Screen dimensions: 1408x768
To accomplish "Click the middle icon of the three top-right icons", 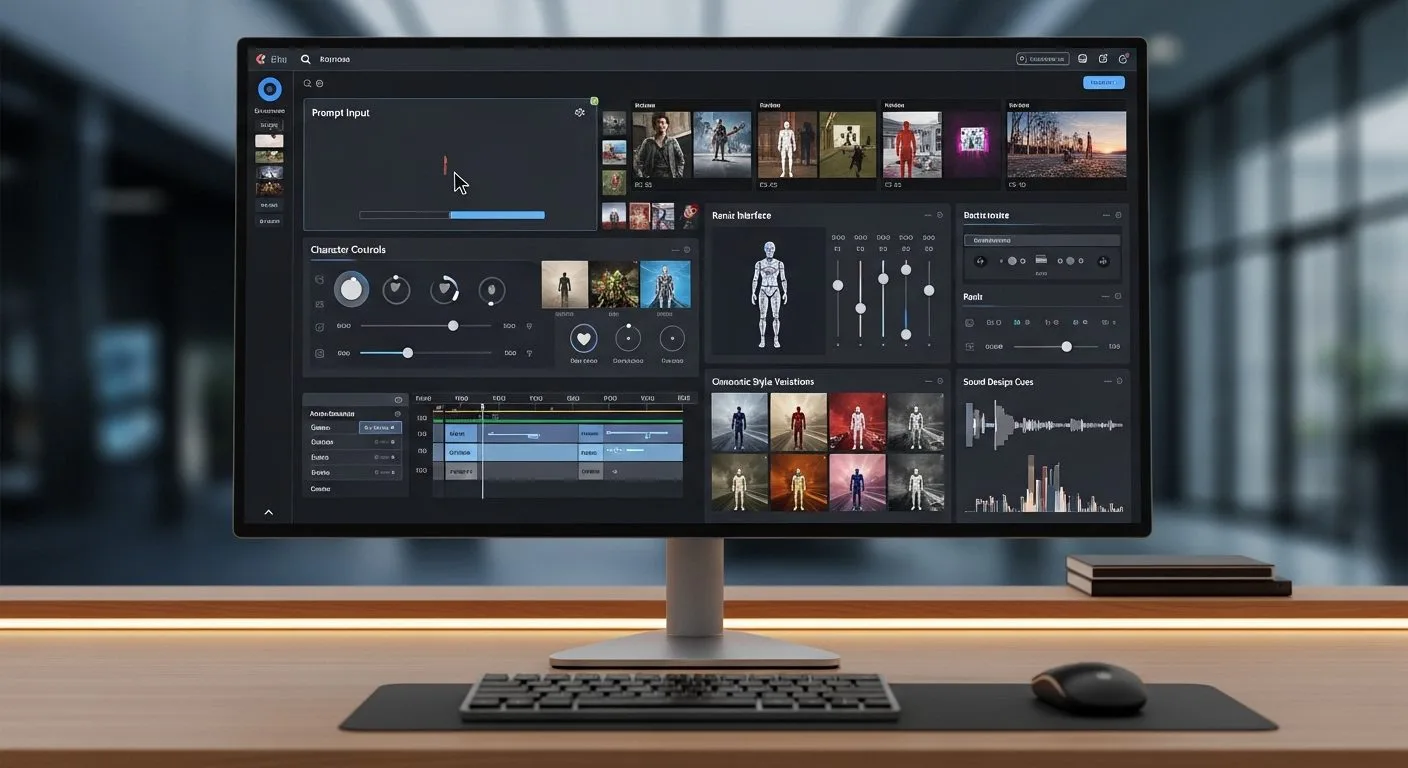I will point(1103,59).
